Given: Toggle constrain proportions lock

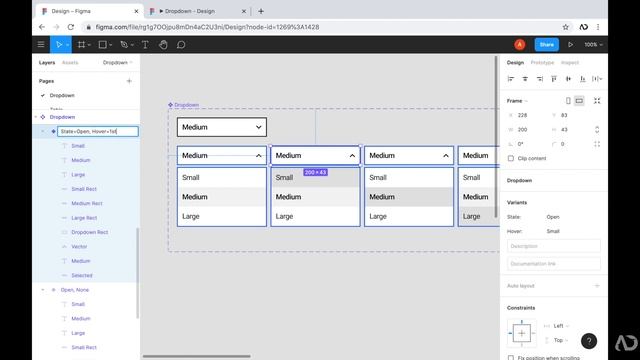Looking at the screenshot, I should (597, 130).
